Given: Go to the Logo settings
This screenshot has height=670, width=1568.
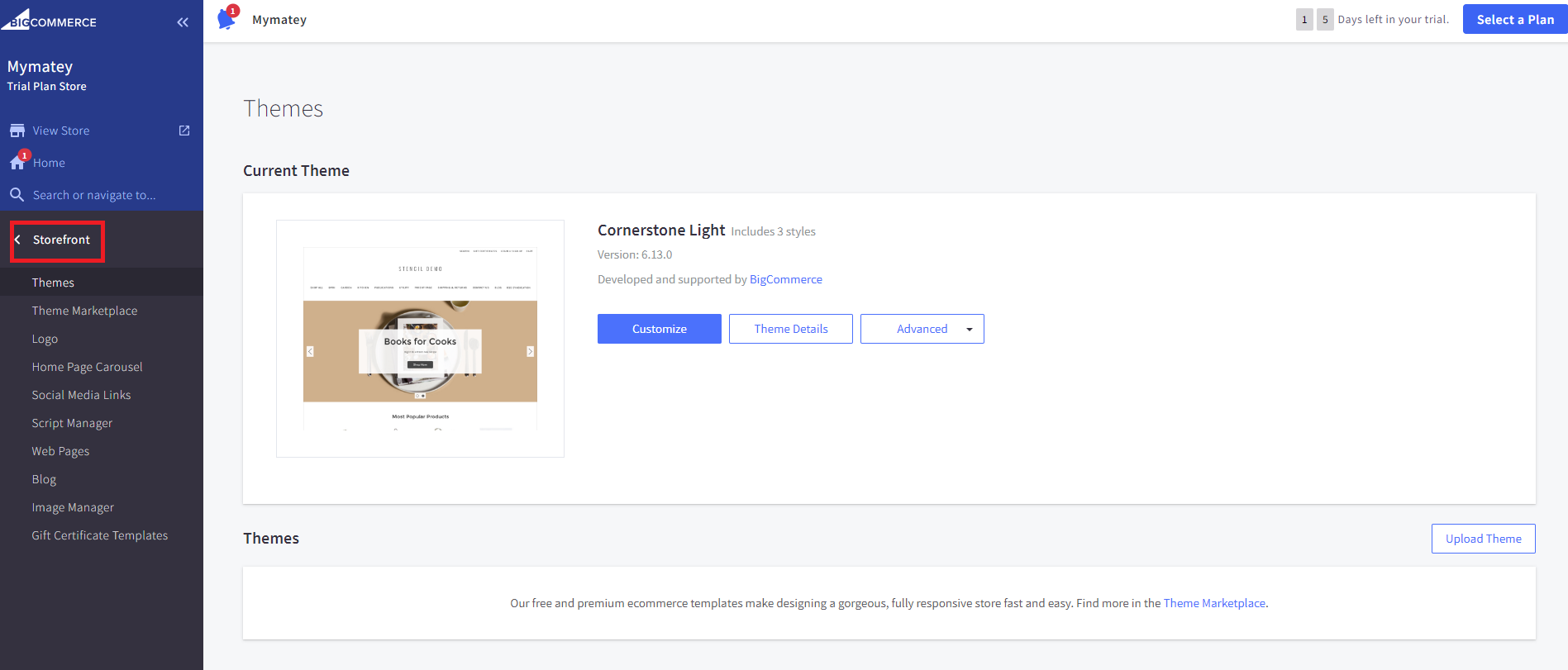Looking at the screenshot, I should pyautogui.click(x=45, y=339).
